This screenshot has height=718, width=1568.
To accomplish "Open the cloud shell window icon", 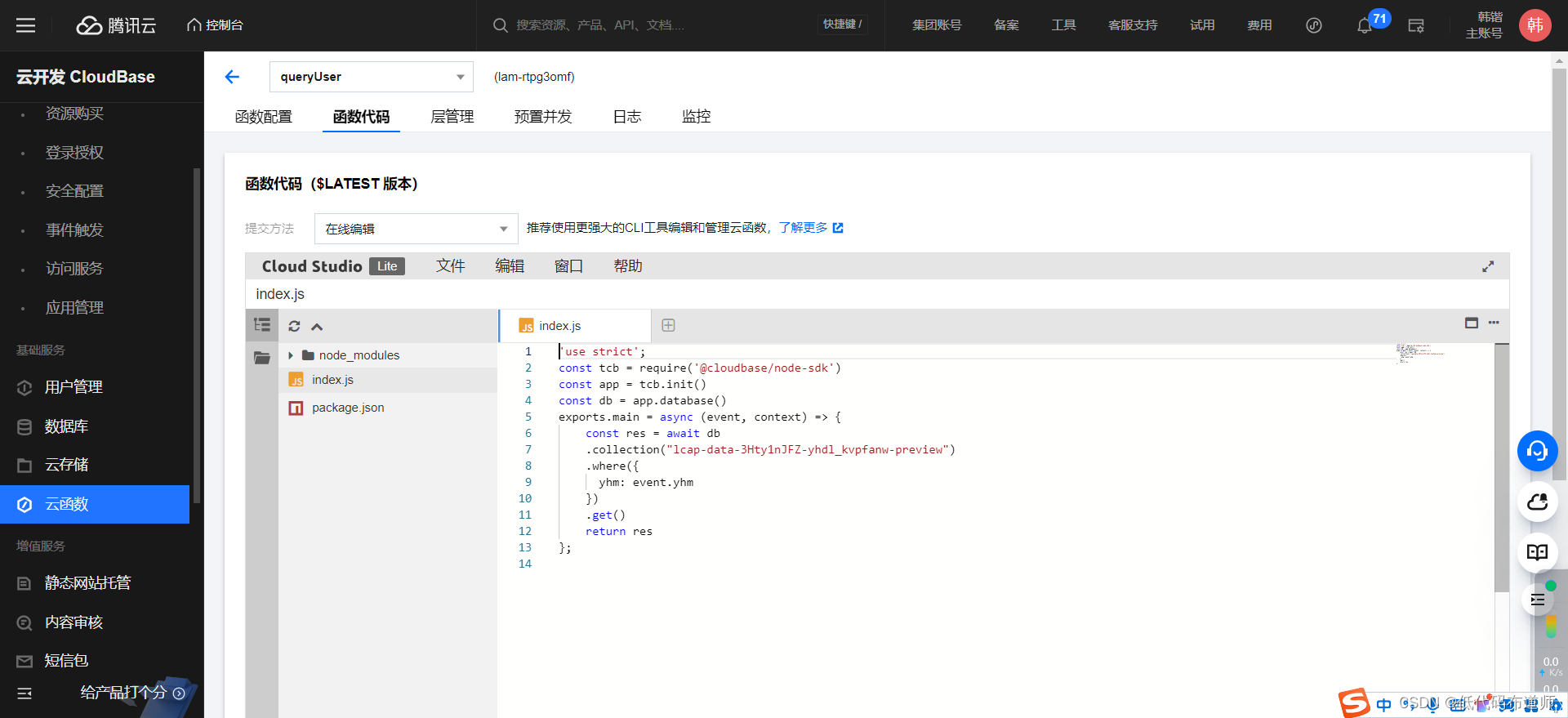I will [x=1416, y=25].
